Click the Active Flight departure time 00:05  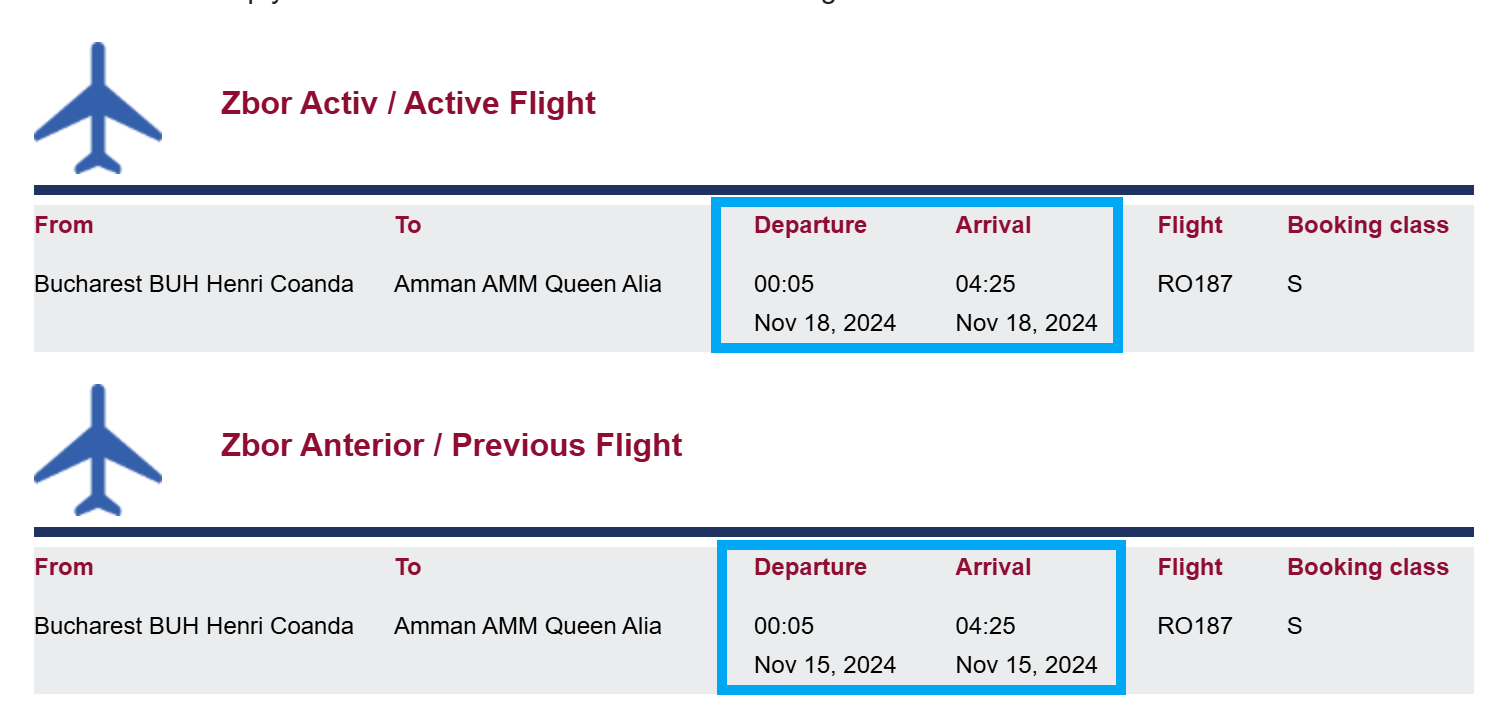[784, 284]
